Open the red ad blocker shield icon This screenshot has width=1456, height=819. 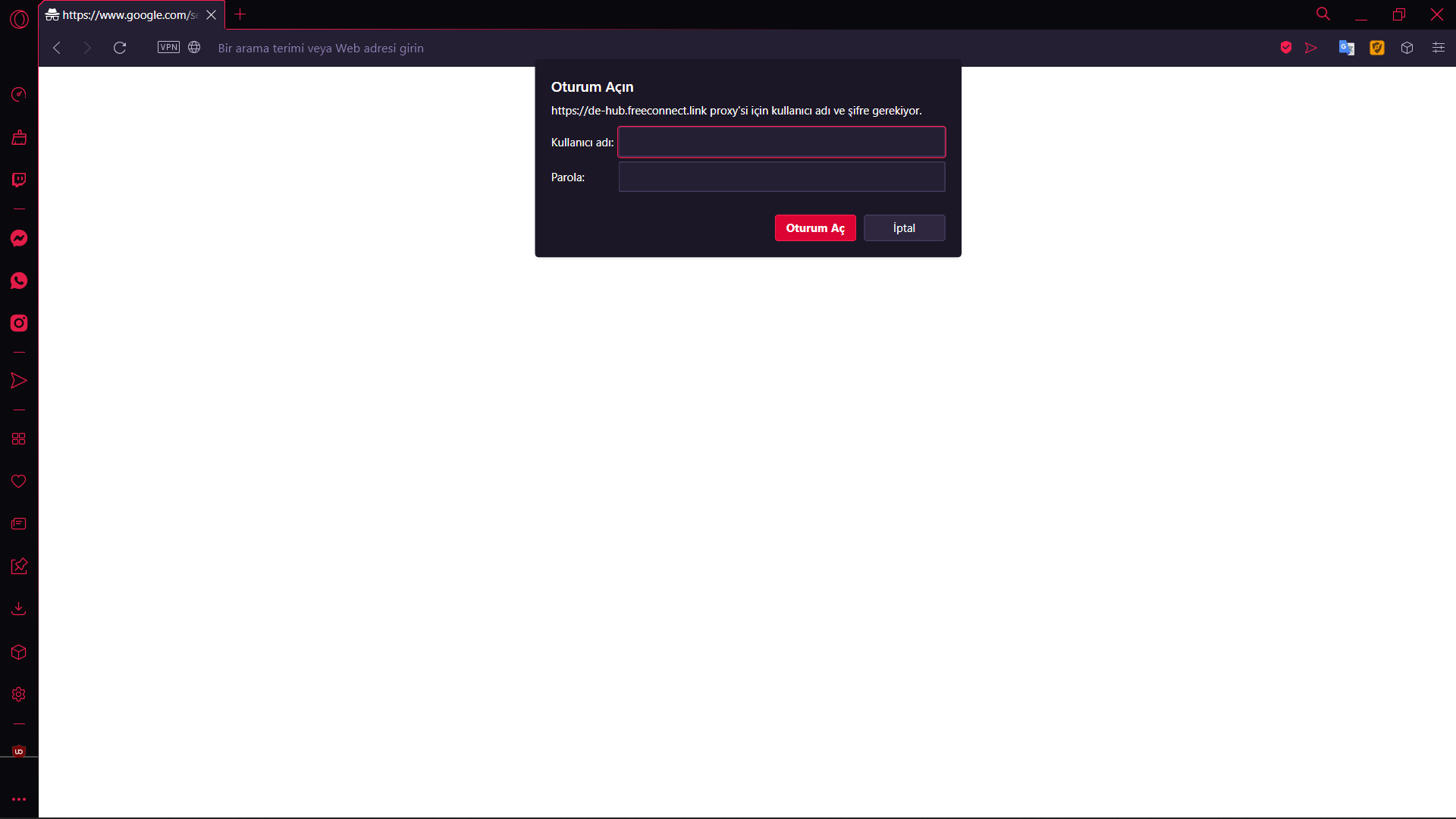(1286, 48)
